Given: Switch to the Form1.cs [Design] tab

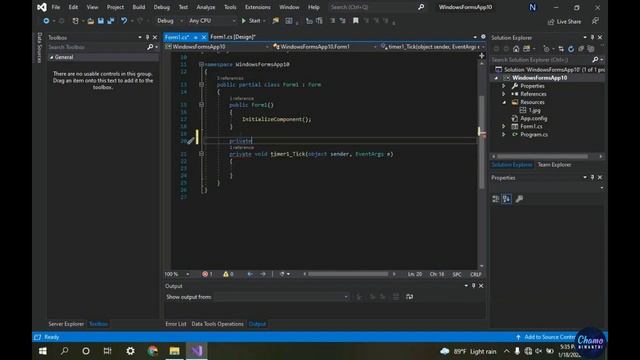Looking at the screenshot, I should pos(233,37).
